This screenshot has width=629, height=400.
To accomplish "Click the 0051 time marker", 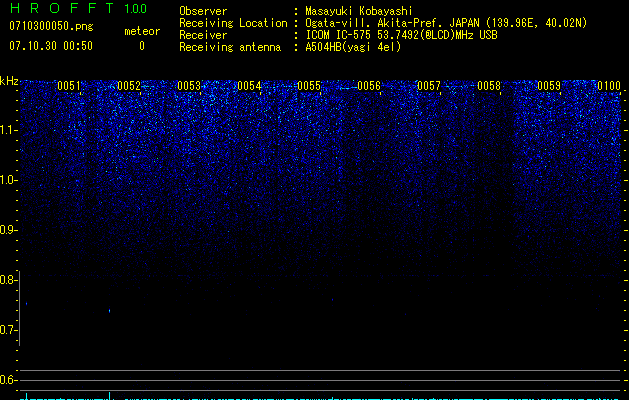I will [x=69, y=86].
